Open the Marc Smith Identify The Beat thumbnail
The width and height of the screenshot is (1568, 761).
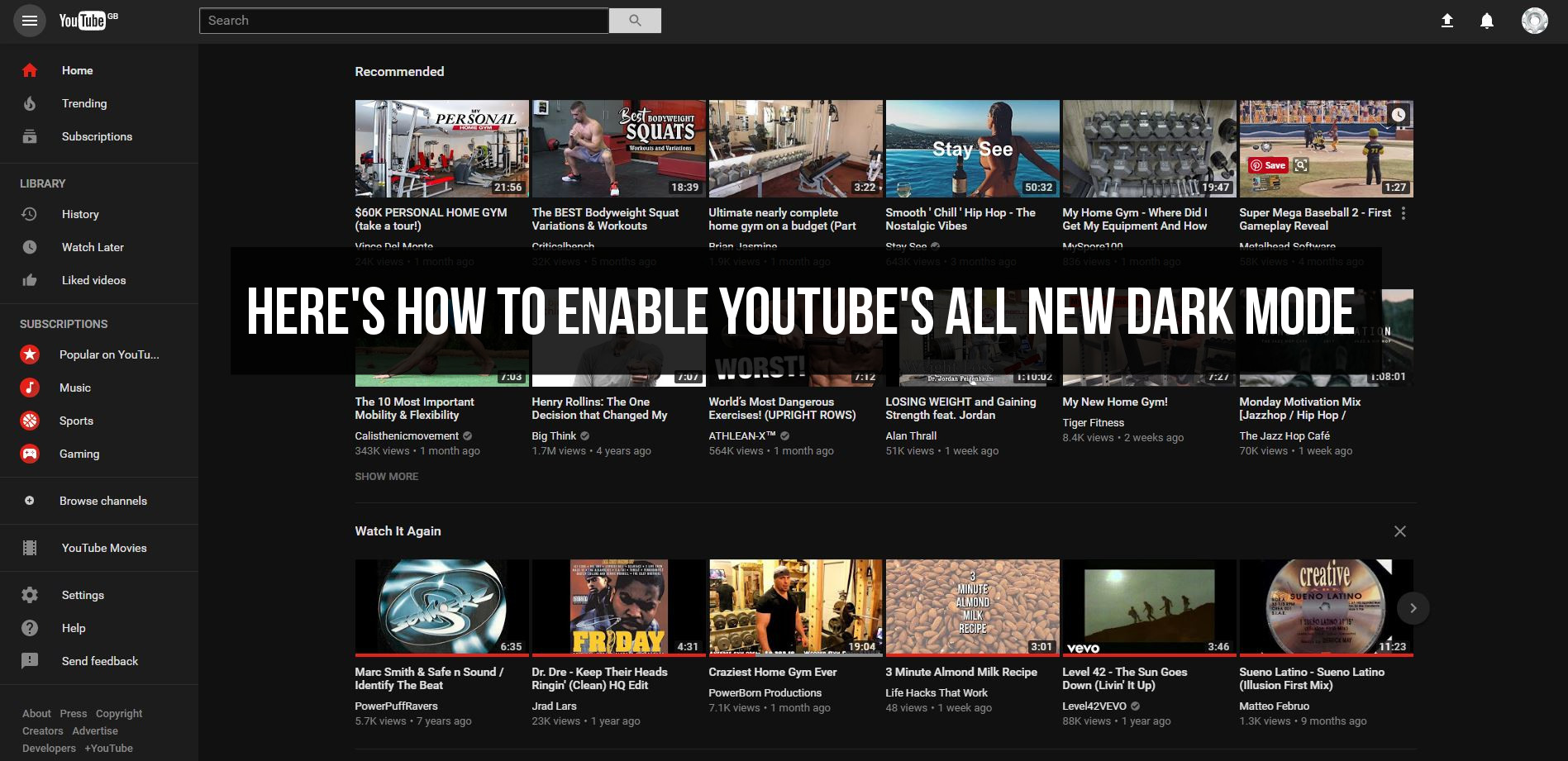442,607
